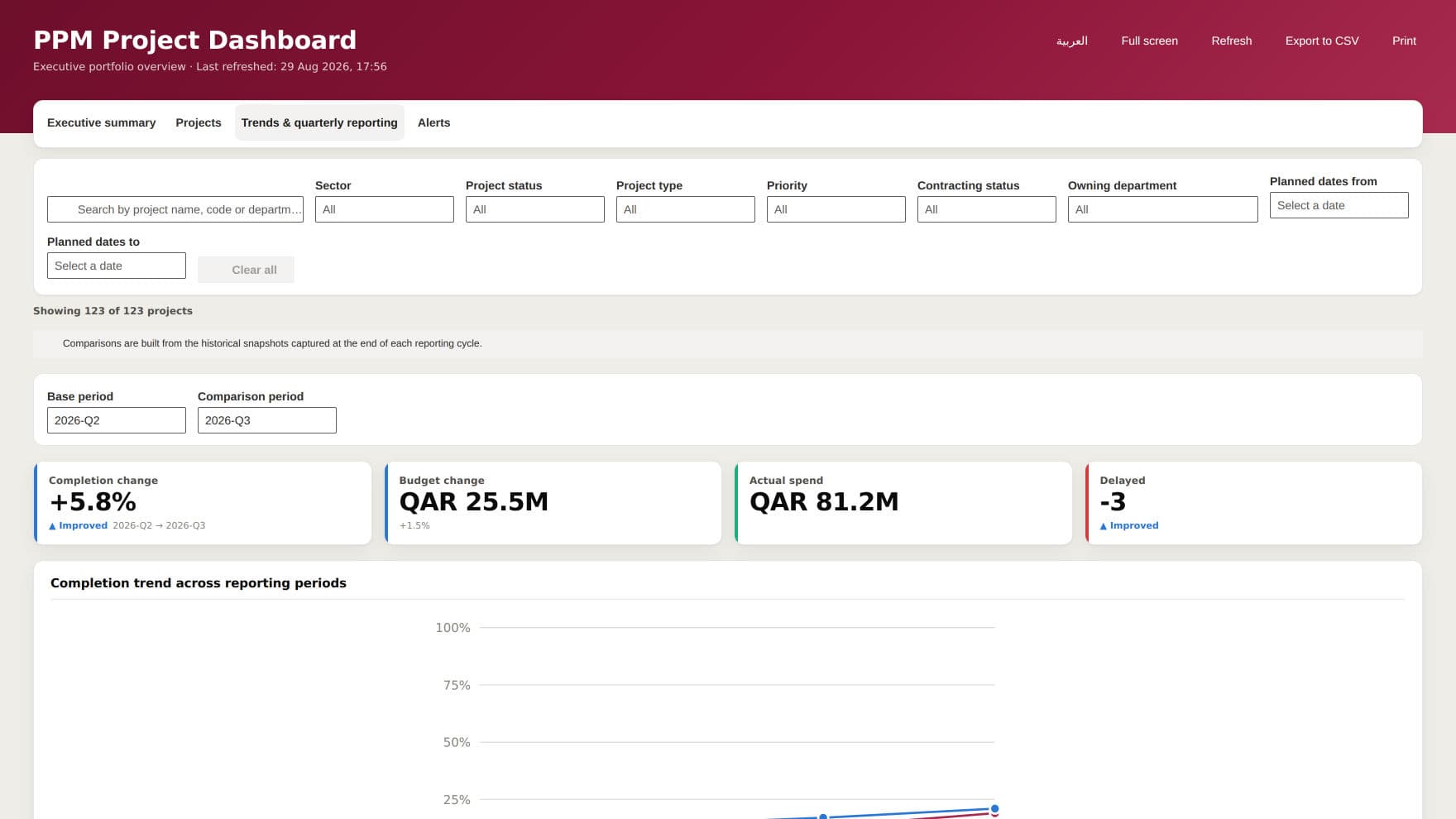Pick a Planned dates from date
This screenshot has width=1456, height=819.
(x=1339, y=205)
